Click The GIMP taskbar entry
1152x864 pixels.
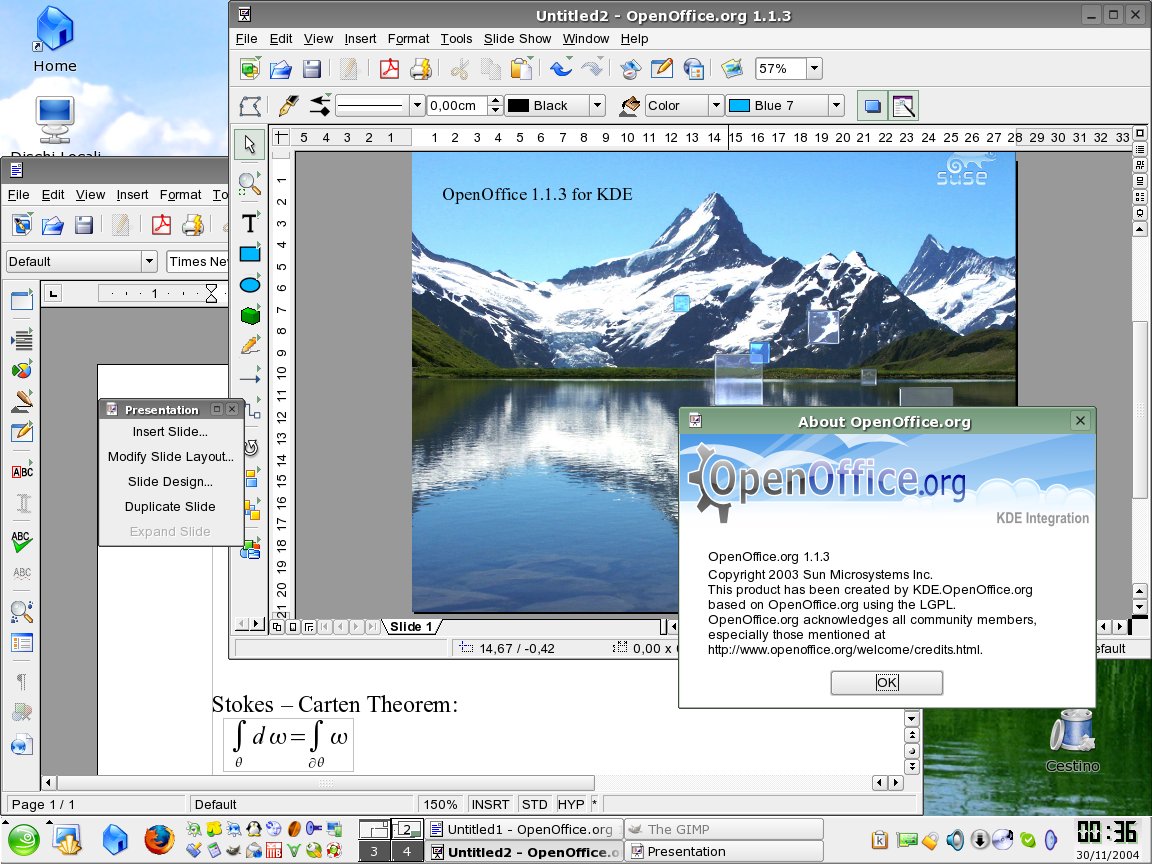coord(724,829)
